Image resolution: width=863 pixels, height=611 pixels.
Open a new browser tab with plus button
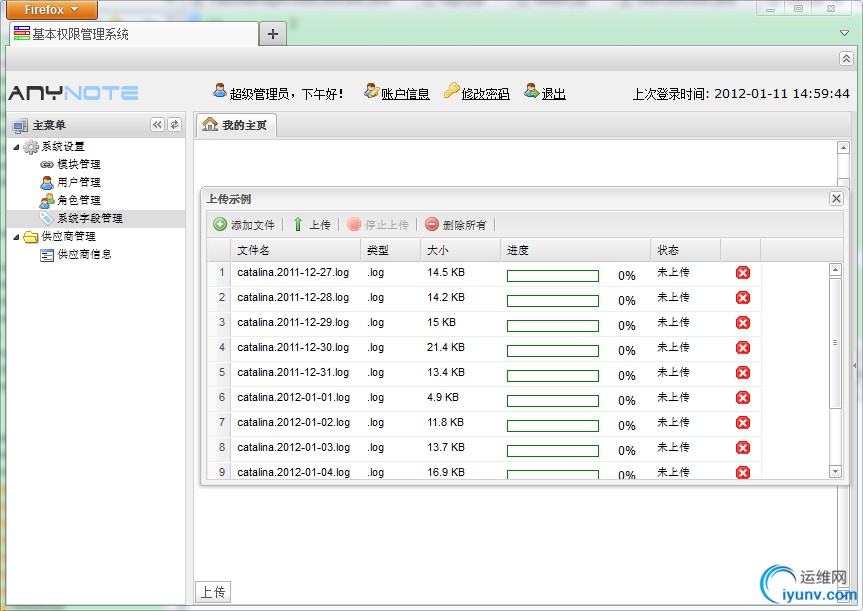click(x=272, y=34)
